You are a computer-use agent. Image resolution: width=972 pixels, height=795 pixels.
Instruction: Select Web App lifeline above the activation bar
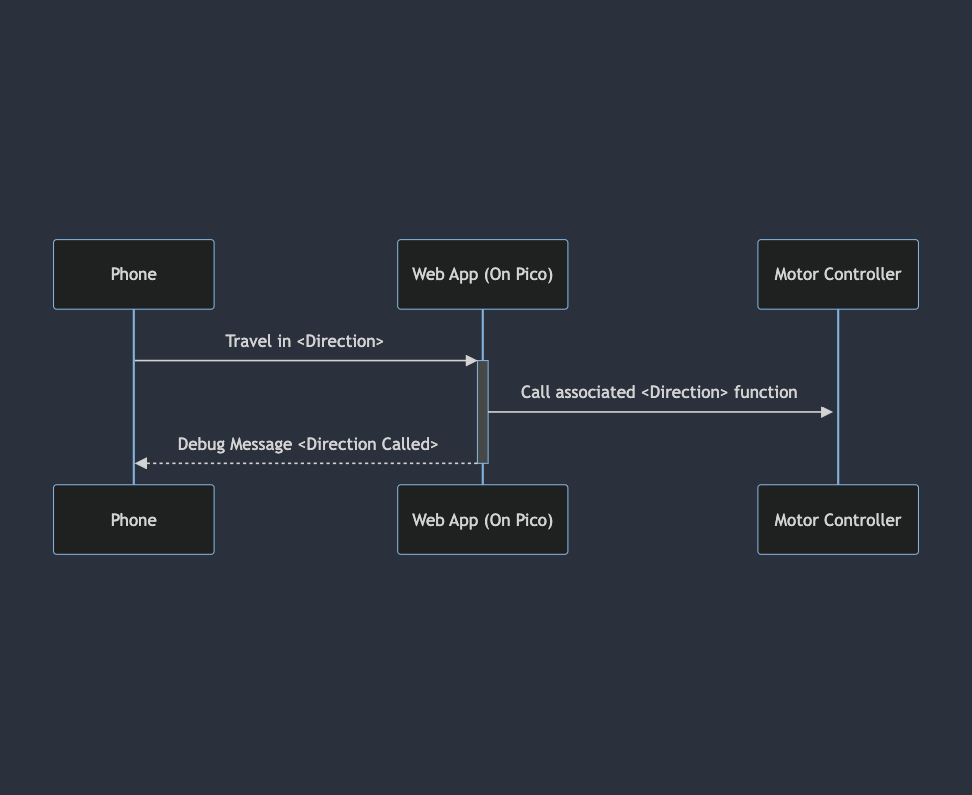[x=483, y=335]
